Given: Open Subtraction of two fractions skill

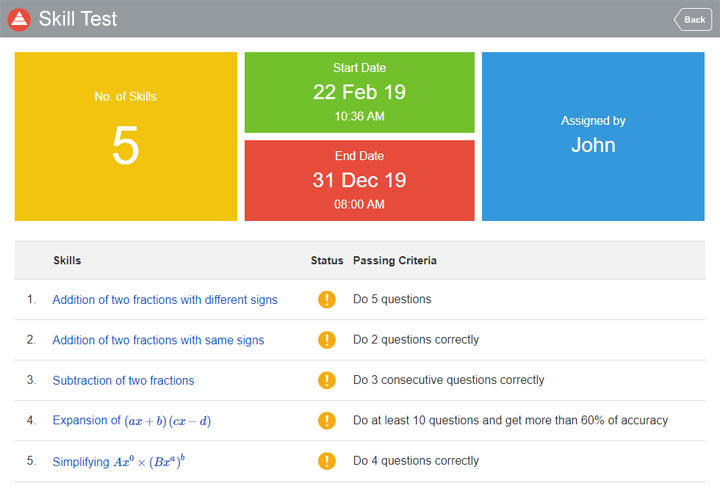Looking at the screenshot, I should tap(123, 380).
